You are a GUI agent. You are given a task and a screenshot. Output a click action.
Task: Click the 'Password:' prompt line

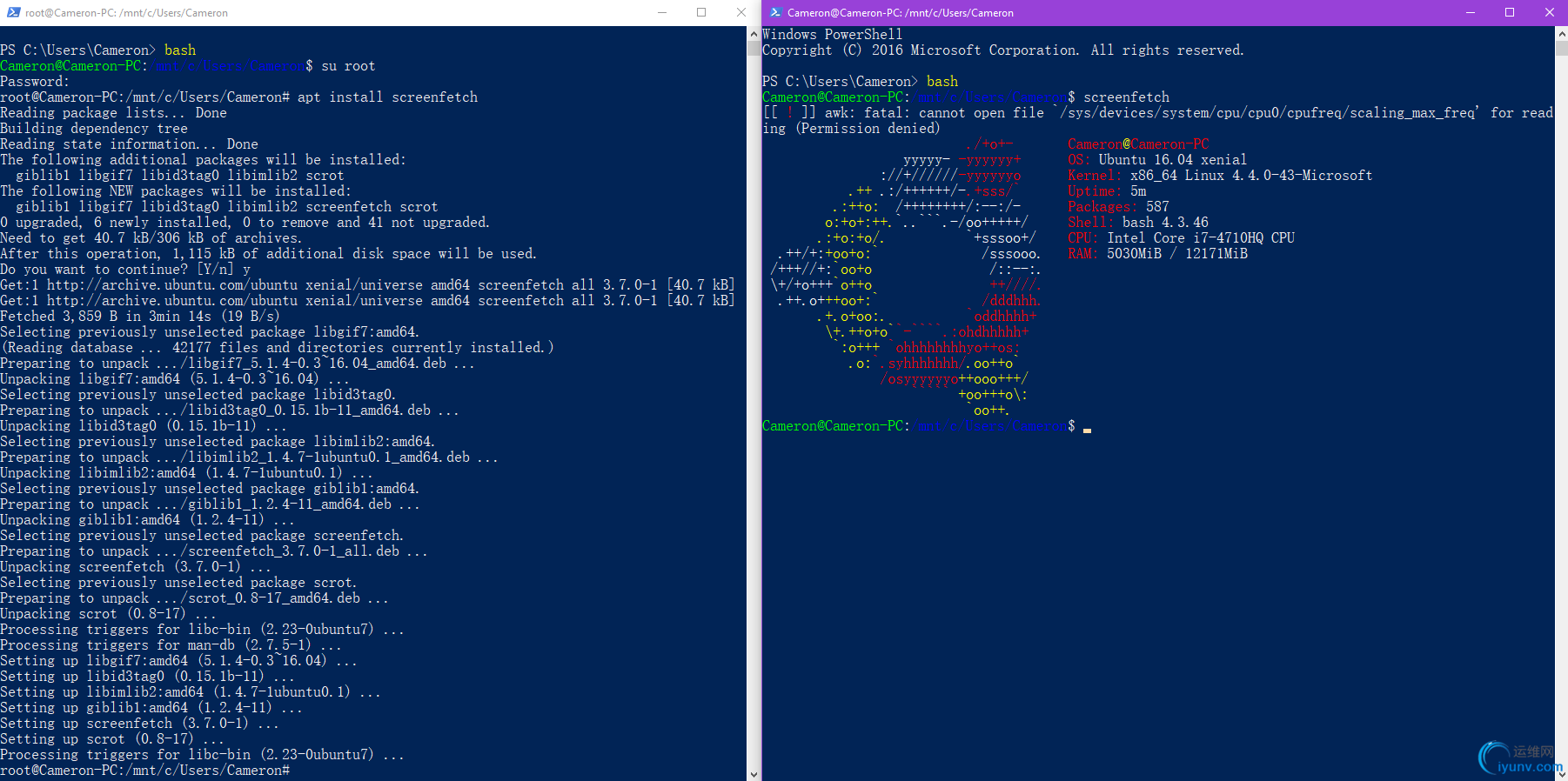click(x=35, y=82)
